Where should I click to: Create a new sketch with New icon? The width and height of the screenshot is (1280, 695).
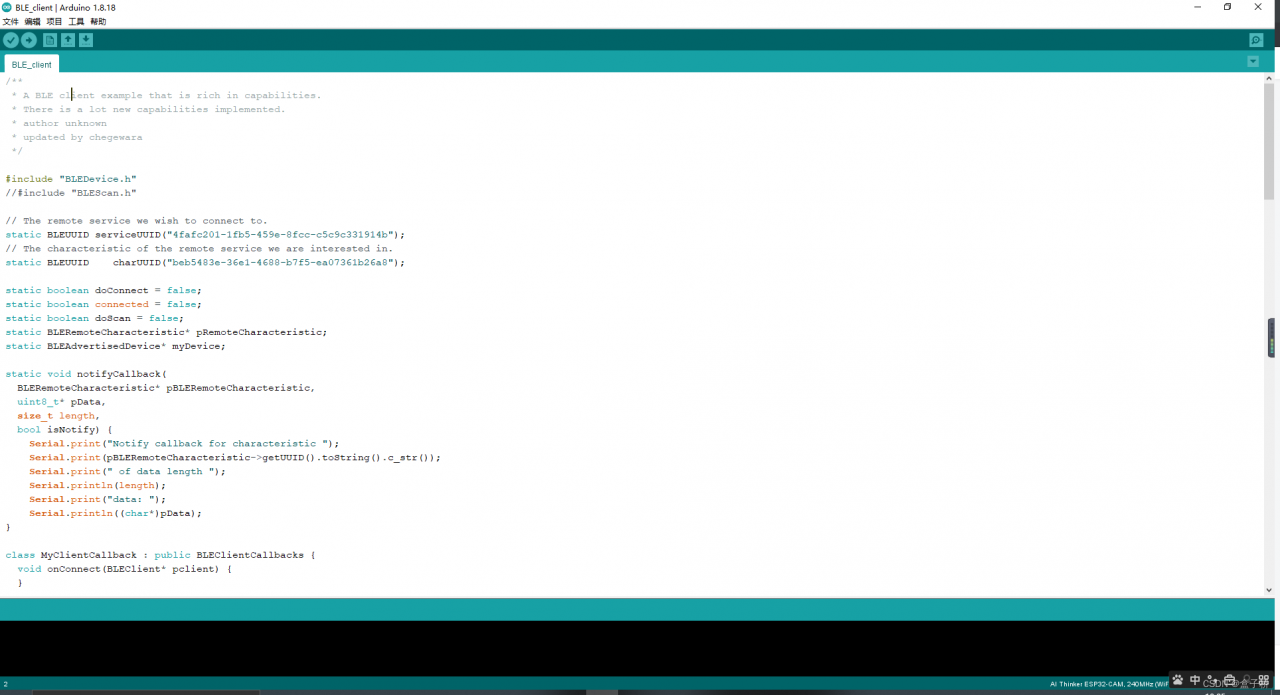pyautogui.click(x=50, y=40)
